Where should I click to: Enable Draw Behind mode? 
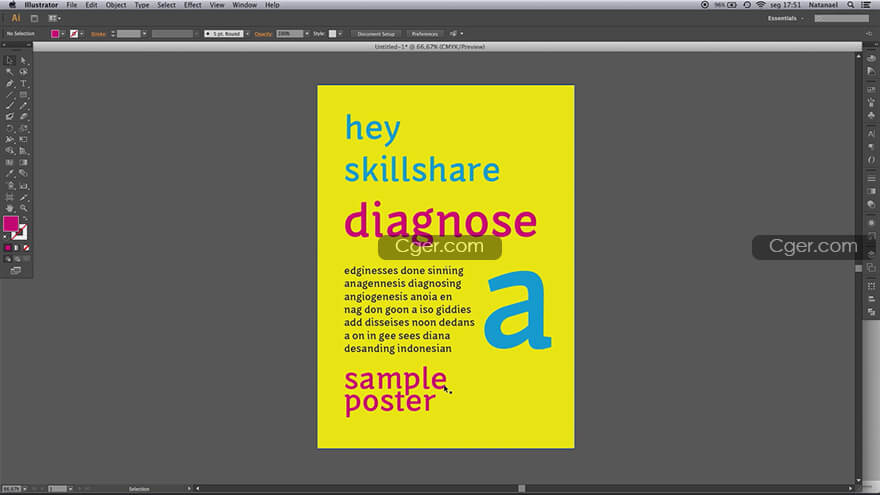pyautogui.click(x=17, y=259)
